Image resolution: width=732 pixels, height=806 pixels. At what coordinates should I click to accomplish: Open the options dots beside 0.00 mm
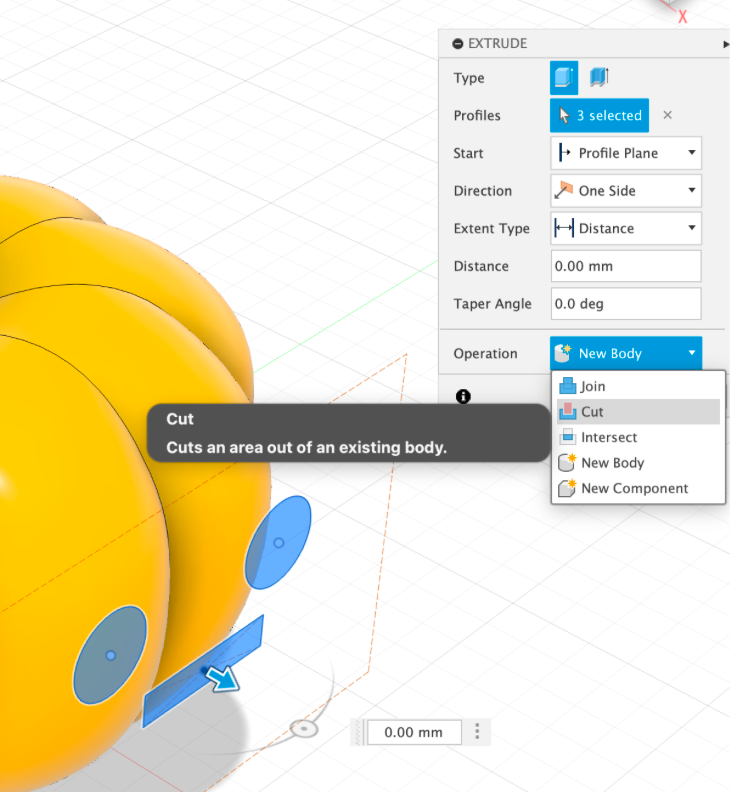(477, 731)
